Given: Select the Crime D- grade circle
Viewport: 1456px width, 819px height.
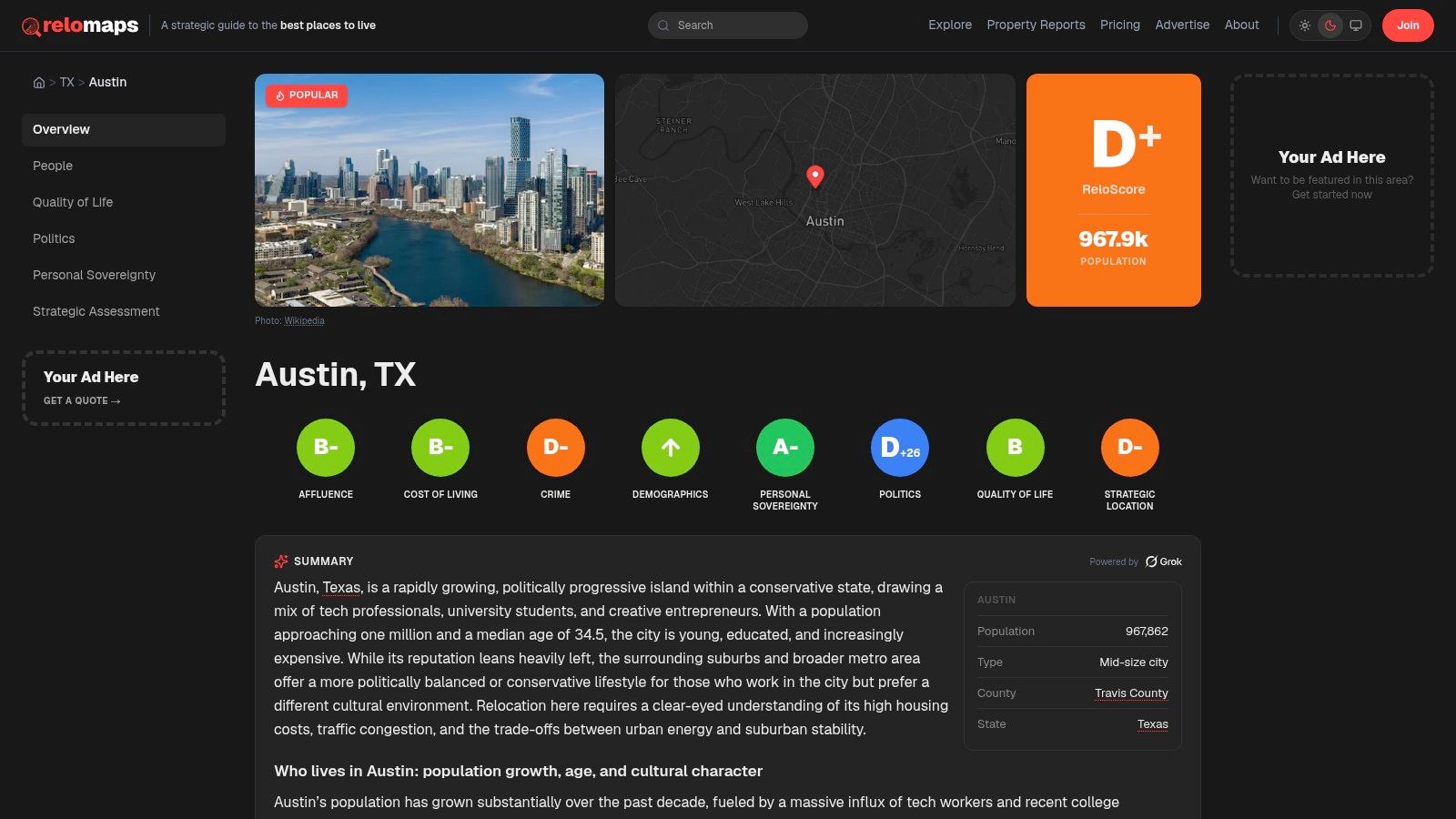Looking at the screenshot, I should click(x=556, y=447).
